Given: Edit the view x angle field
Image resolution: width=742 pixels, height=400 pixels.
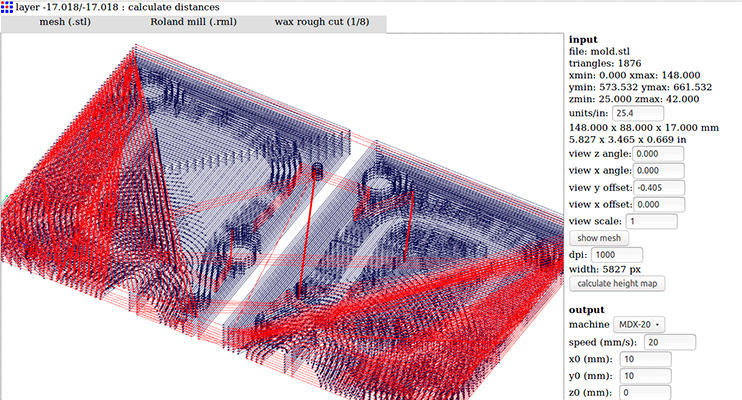Looking at the screenshot, I should coord(658,170).
